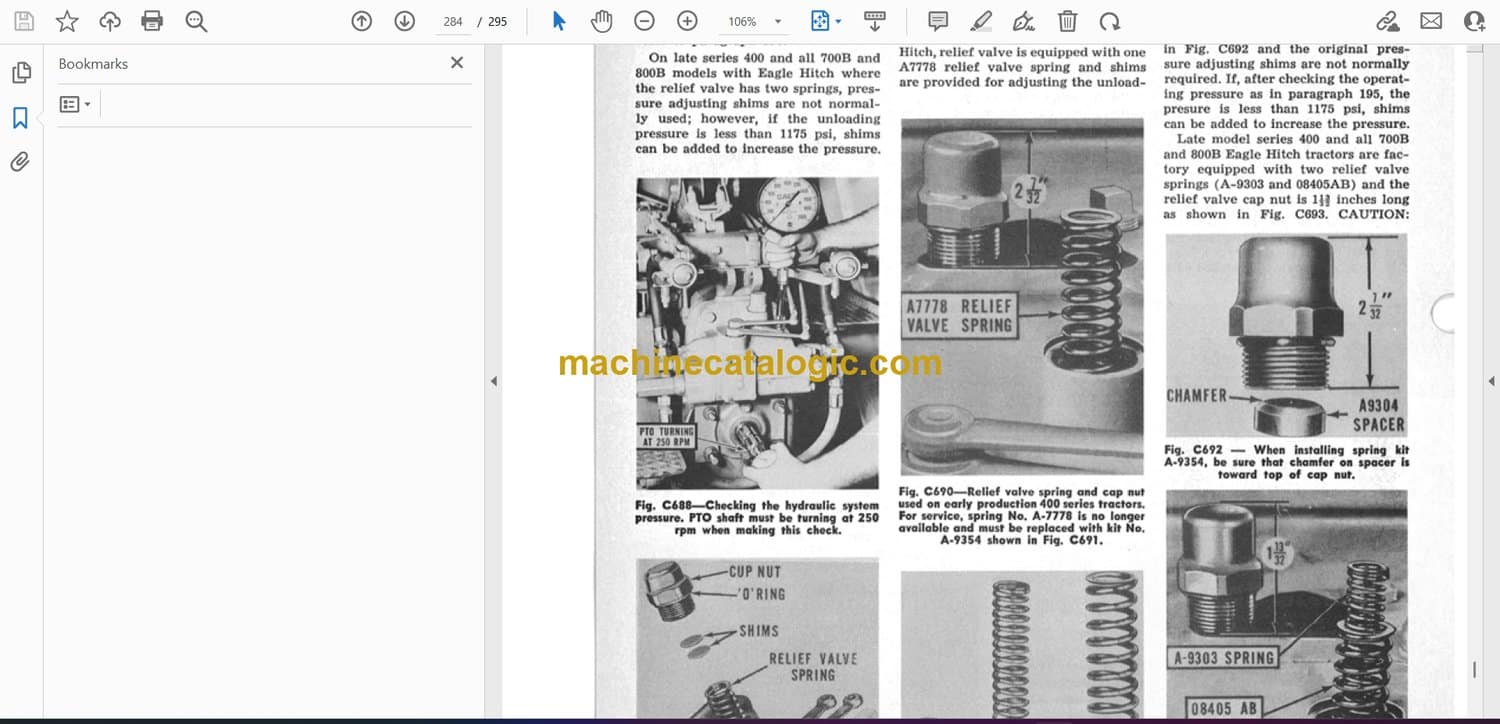Image resolution: width=1500 pixels, height=724 pixels.
Task: Go to the previous page
Action: coord(362,21)
